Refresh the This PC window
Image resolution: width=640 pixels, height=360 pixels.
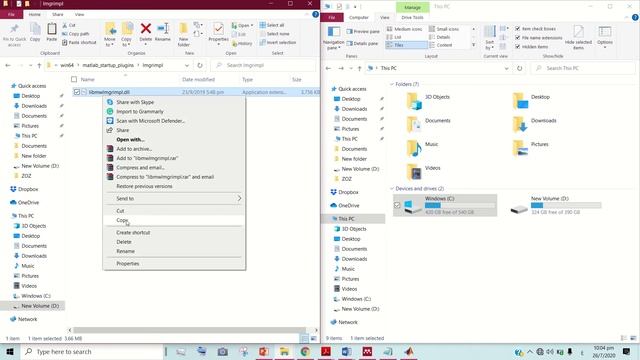[x=519, y=68]
